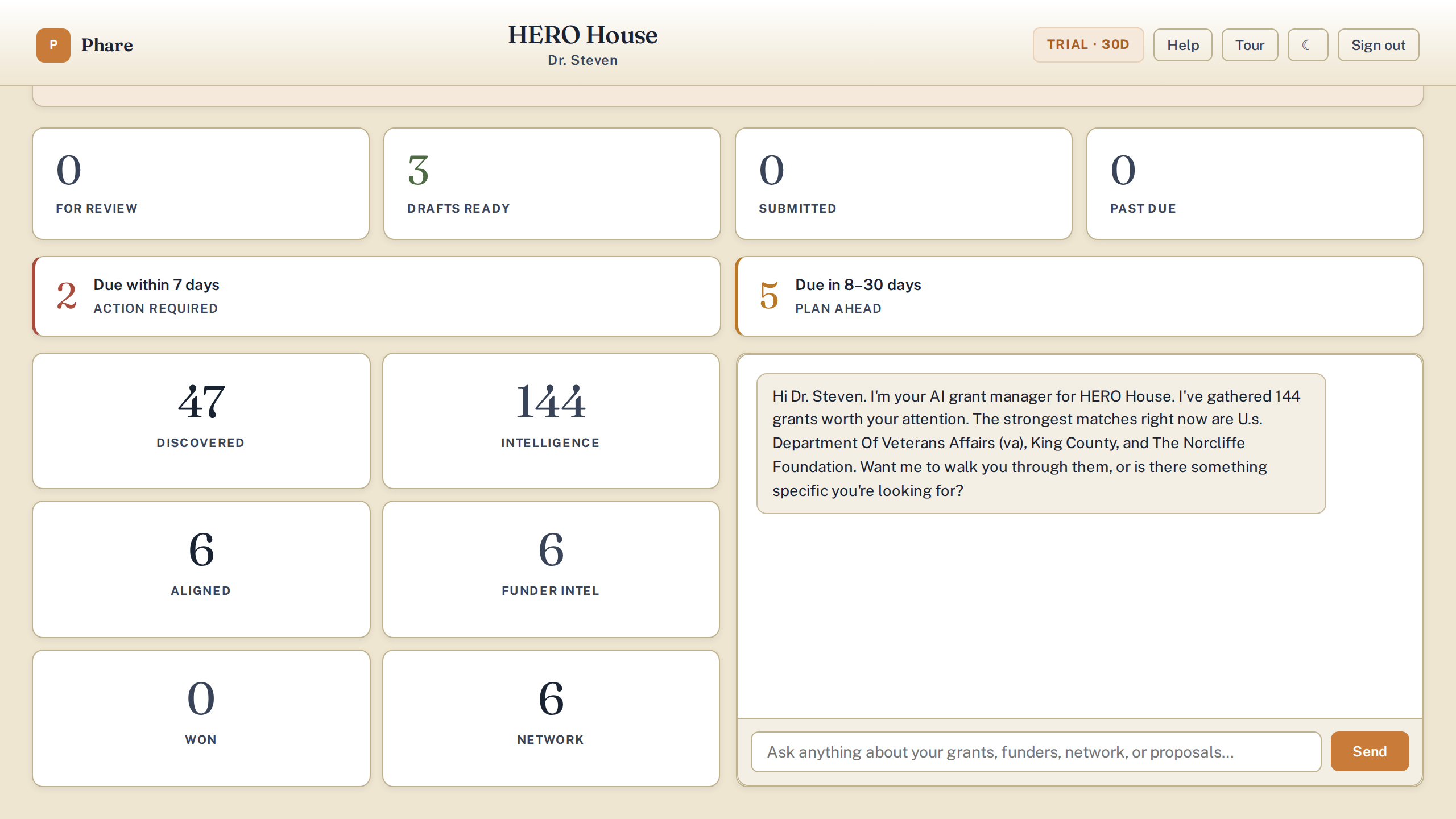Open the Discovered grants tile
The width and height of the screenshot is (1456, 819).
pyautogui.click(x=201, y=421)
